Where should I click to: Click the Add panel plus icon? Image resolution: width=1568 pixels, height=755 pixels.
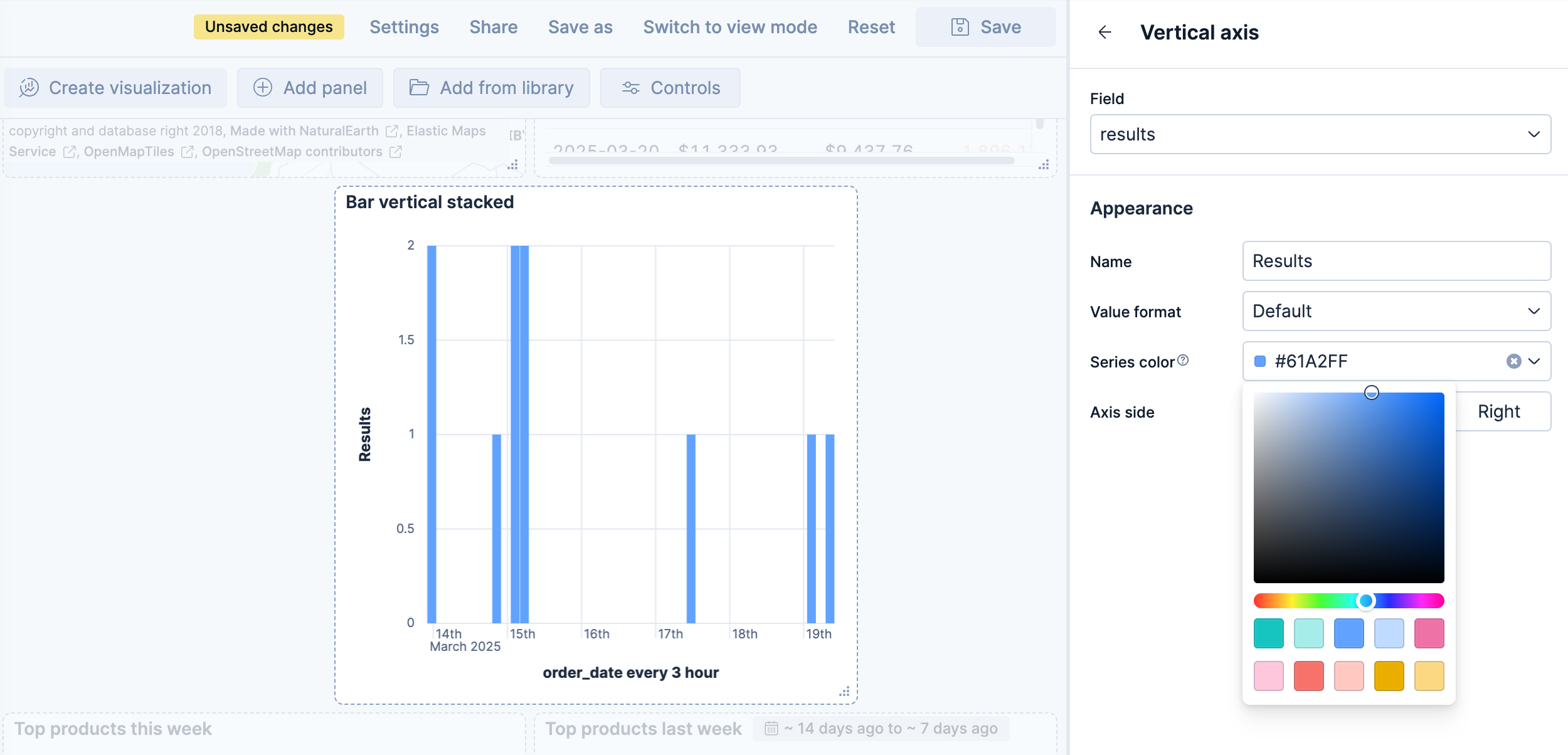tap(263, 88)
